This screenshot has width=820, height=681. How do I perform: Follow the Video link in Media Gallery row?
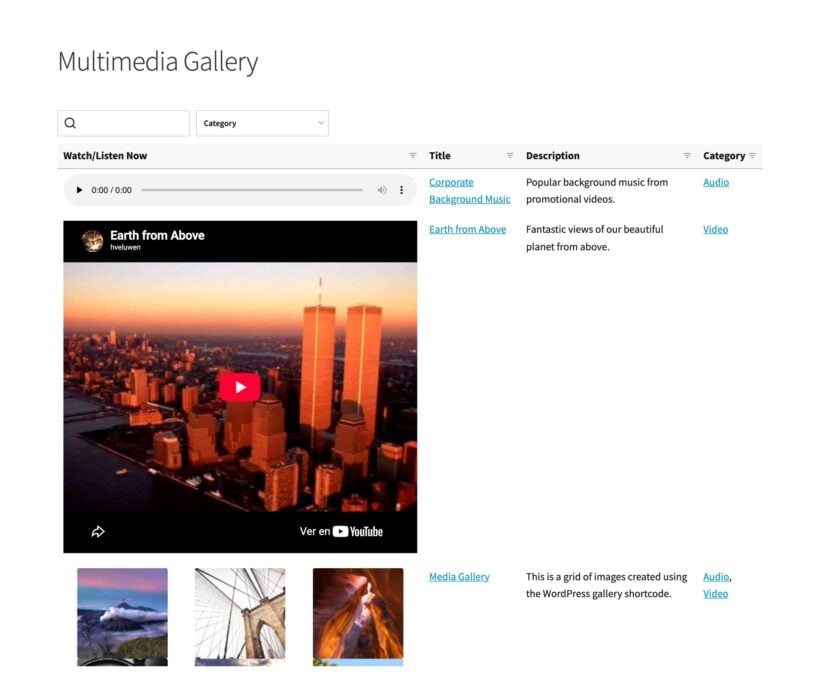click(715, 594)
